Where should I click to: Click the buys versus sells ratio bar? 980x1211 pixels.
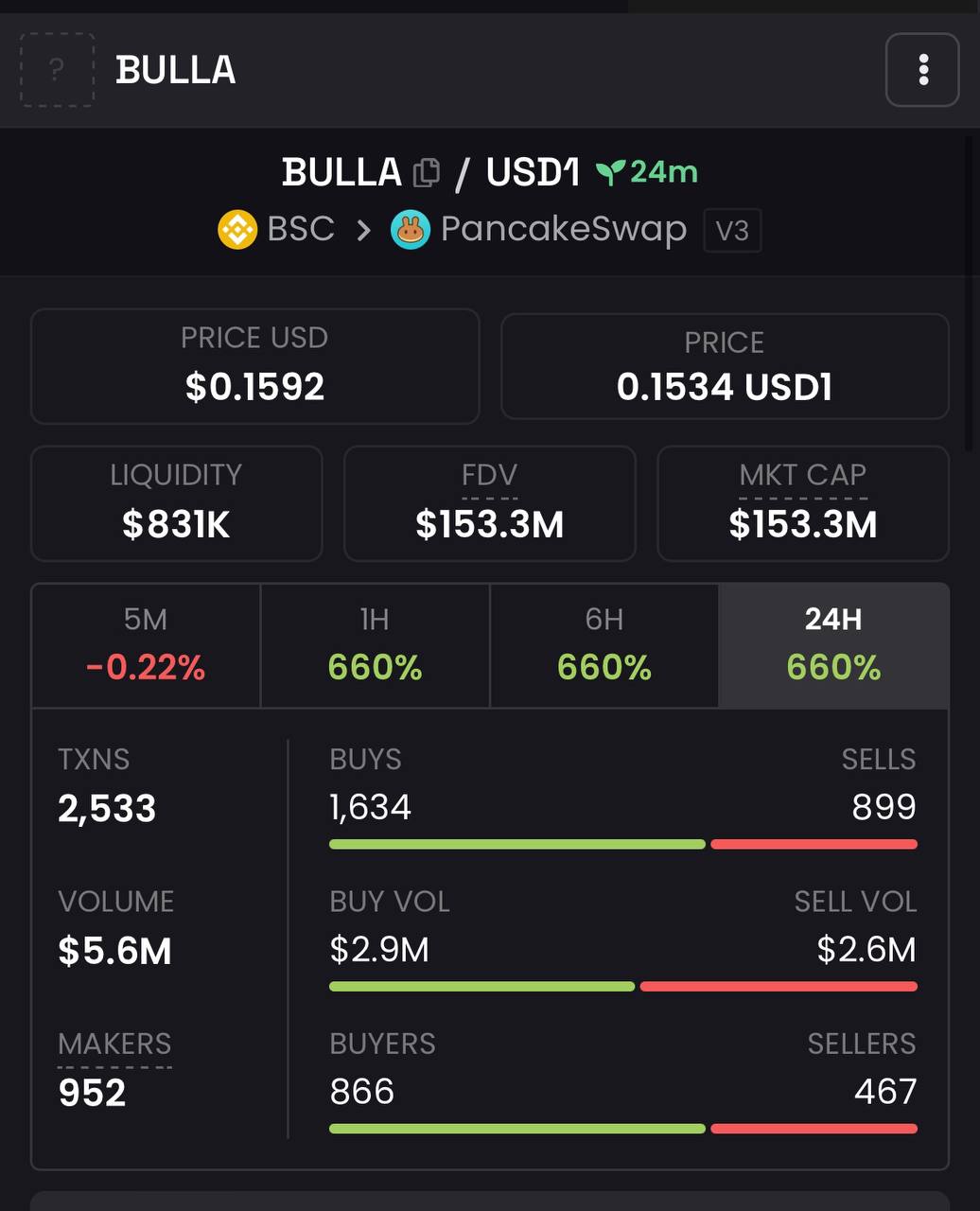623,844
